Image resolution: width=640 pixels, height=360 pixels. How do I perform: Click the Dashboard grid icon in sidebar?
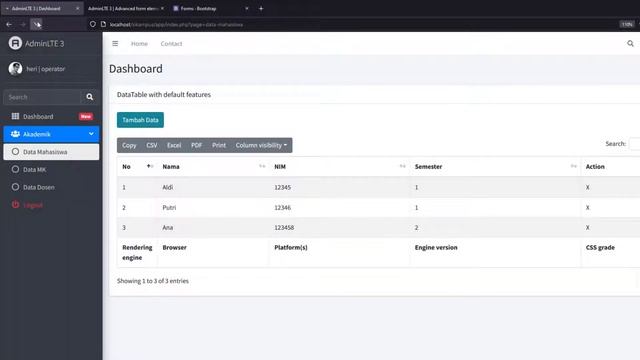click(15, 116)
